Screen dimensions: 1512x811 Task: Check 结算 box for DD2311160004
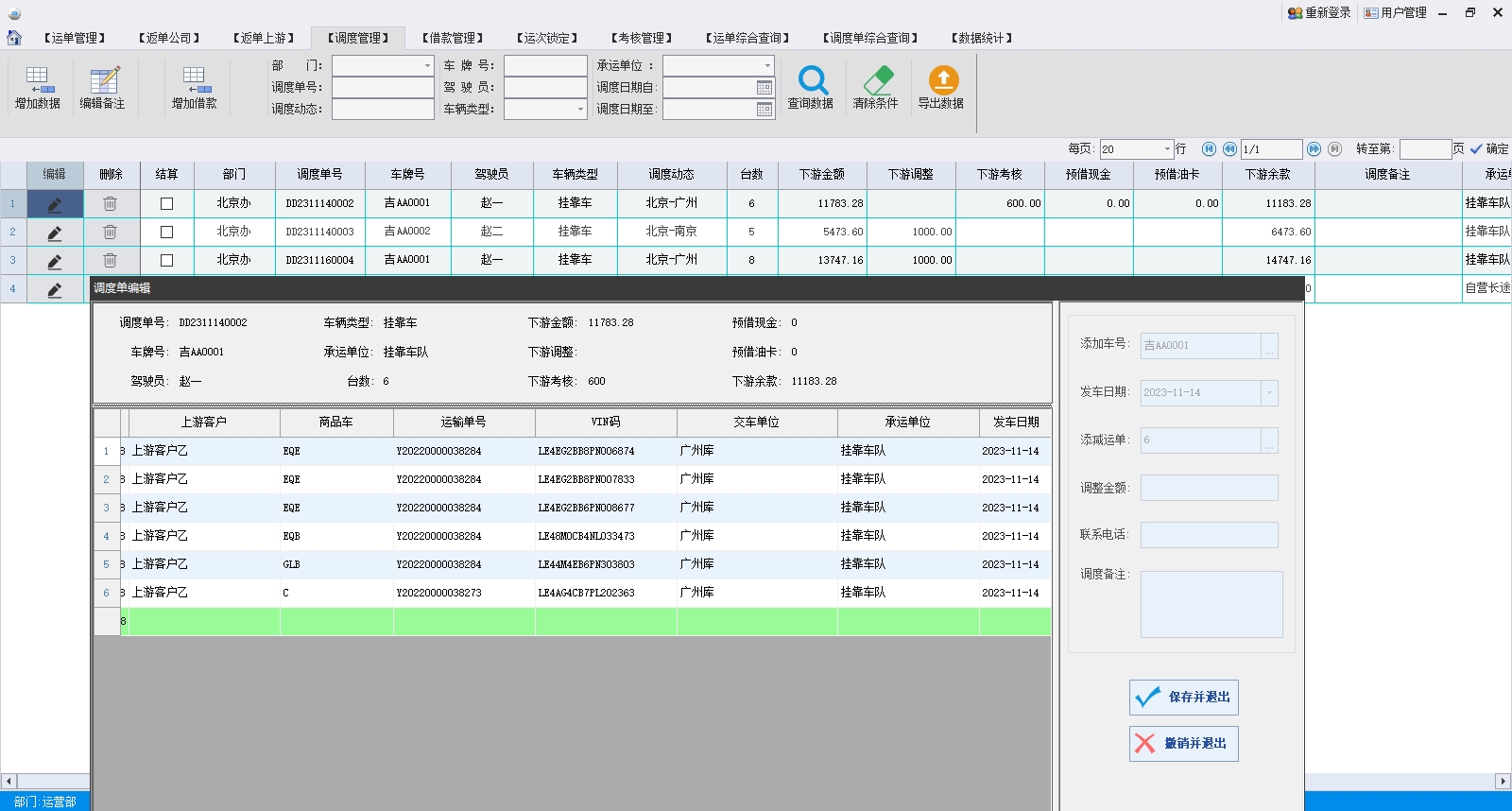pos(167,260)
